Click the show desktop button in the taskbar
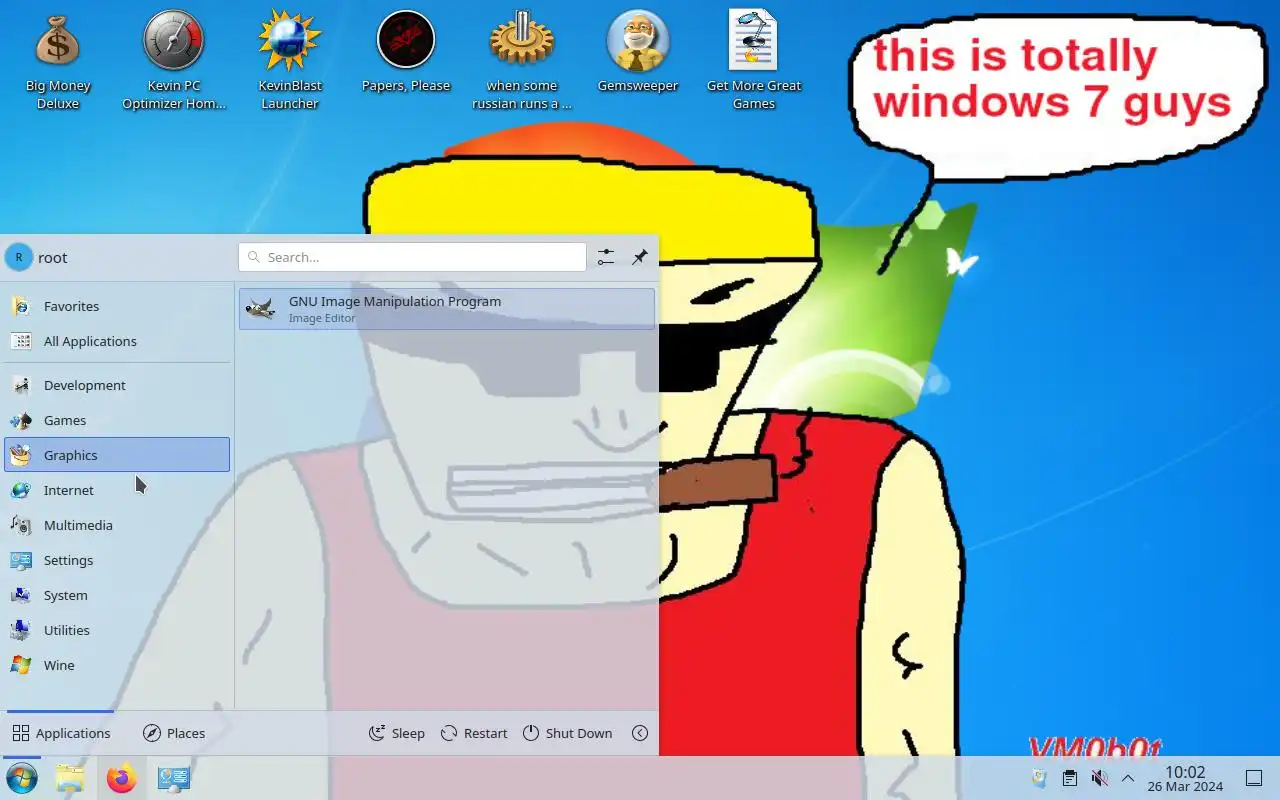The height and width of the screenshot is (800, 1280). tap(1253, 778)
